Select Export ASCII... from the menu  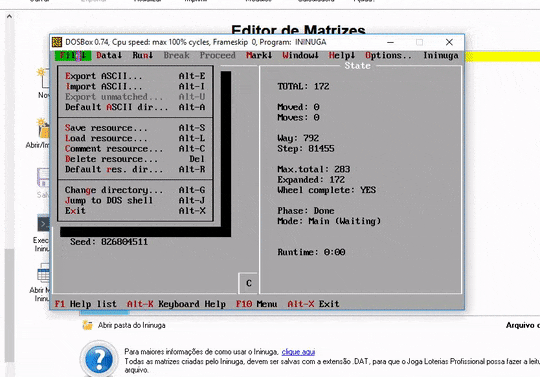click(x=135, y=76)
